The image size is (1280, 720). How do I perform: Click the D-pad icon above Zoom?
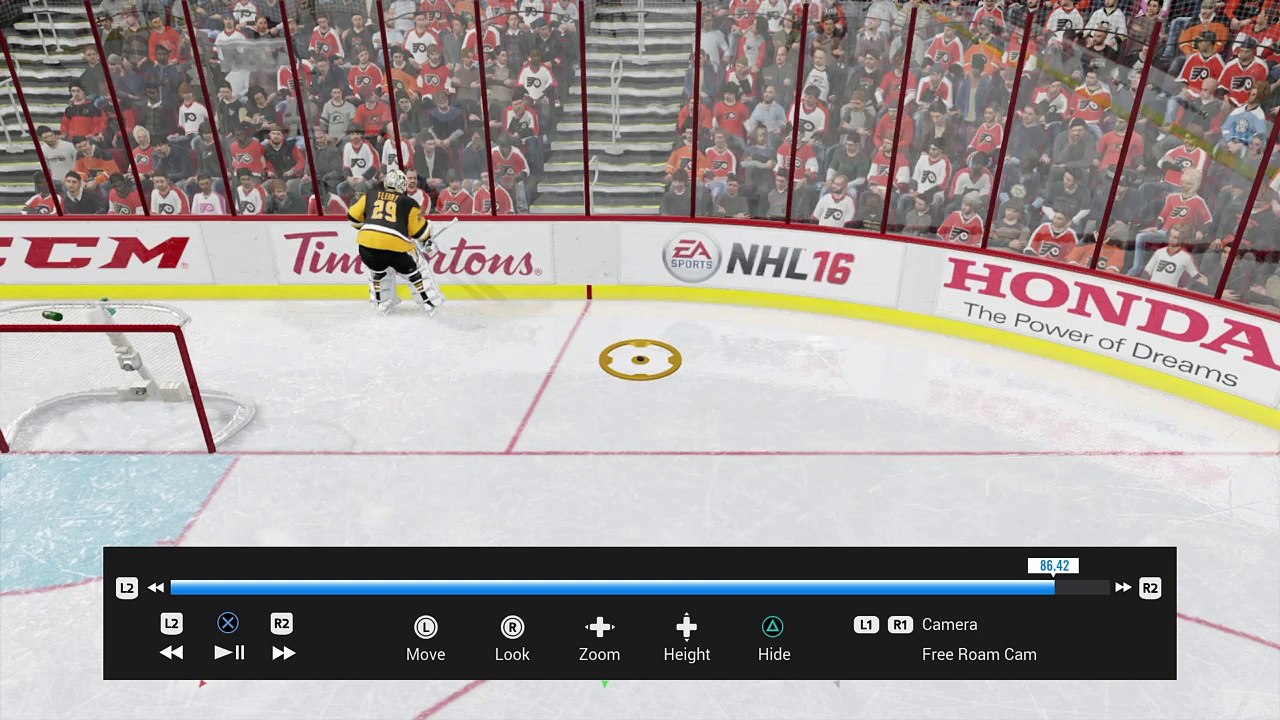[599, 627]
